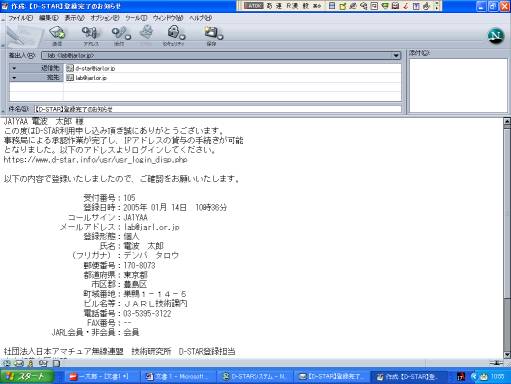511x384 pixels.
Task: Click the d-star.info login URL in message
Action: click(95, 160)
